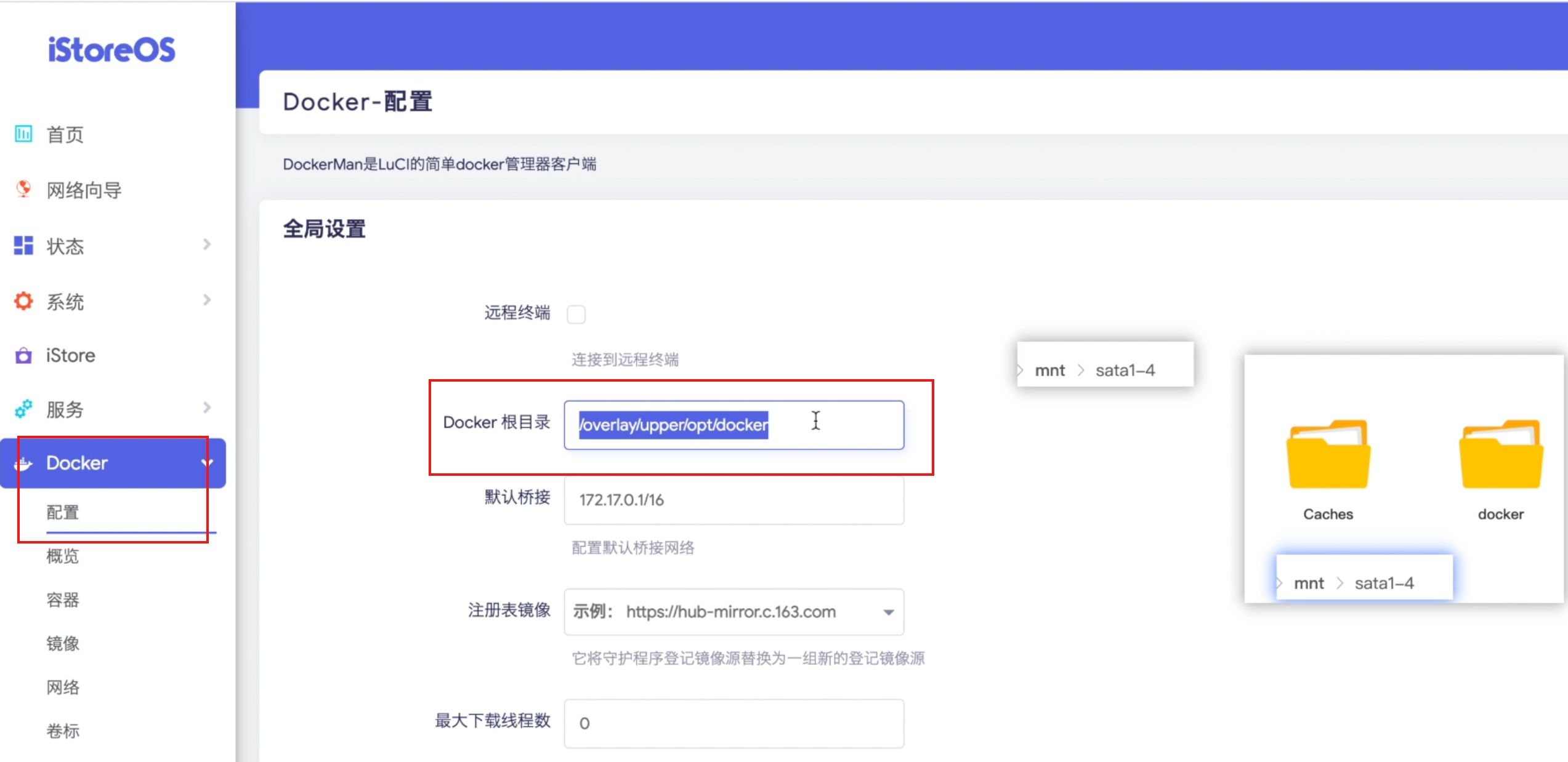1568x762 pixels.
Task: Click the DockerMan description text
Action: click(x=440, y=164)
